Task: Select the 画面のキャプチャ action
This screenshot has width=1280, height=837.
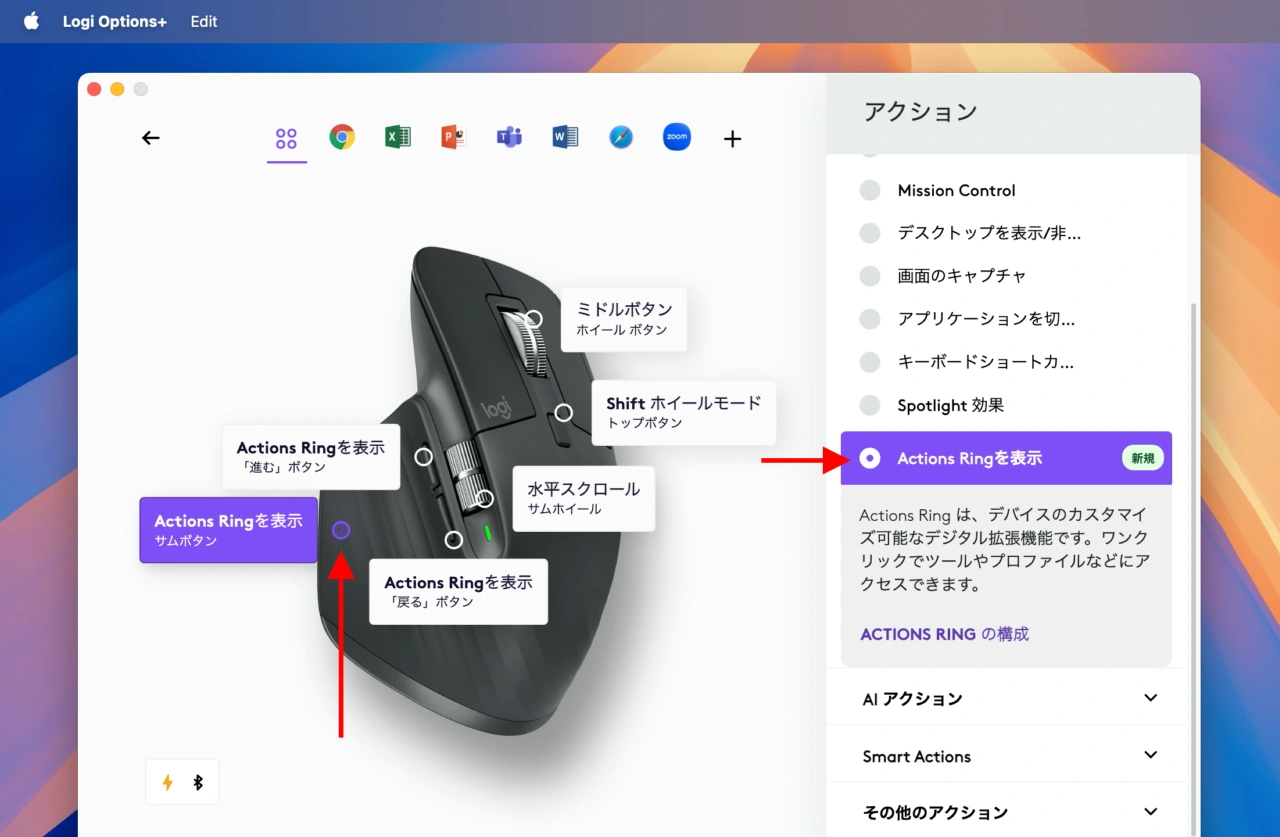Action: 869,276
